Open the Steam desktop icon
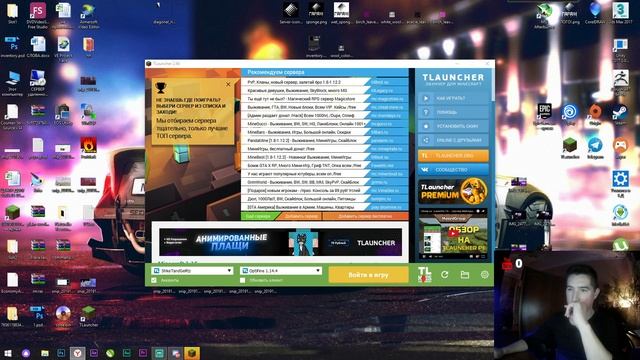This screenshot has width=640, height=360. click(x=620, y=114)
